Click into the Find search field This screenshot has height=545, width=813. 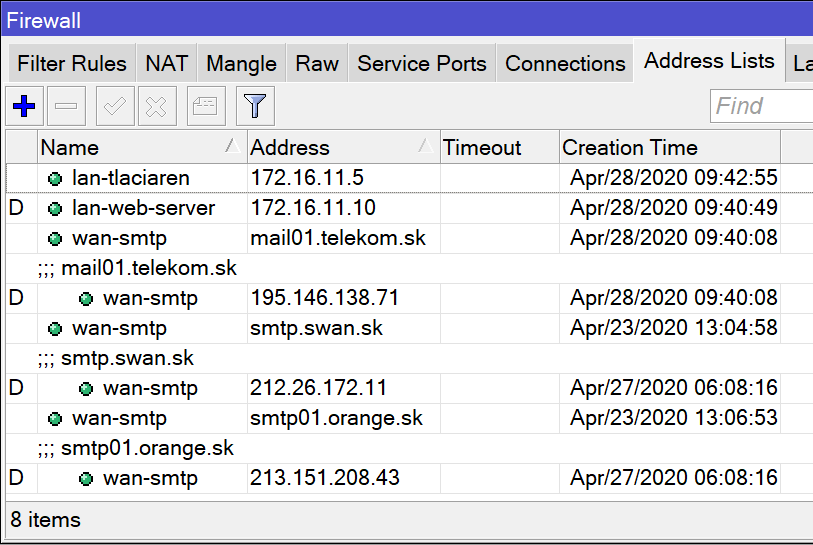point(762,106)
